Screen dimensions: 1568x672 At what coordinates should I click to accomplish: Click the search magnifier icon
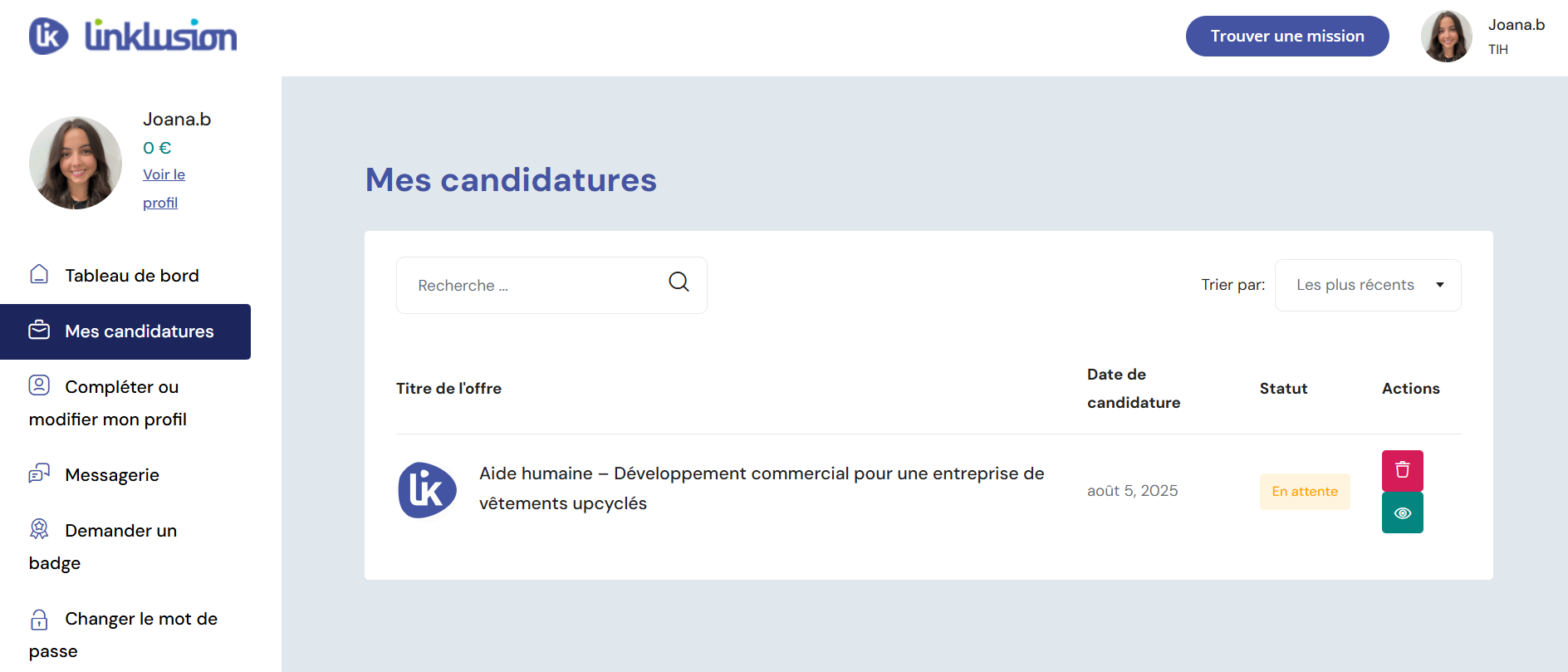(x=679, y=282)
